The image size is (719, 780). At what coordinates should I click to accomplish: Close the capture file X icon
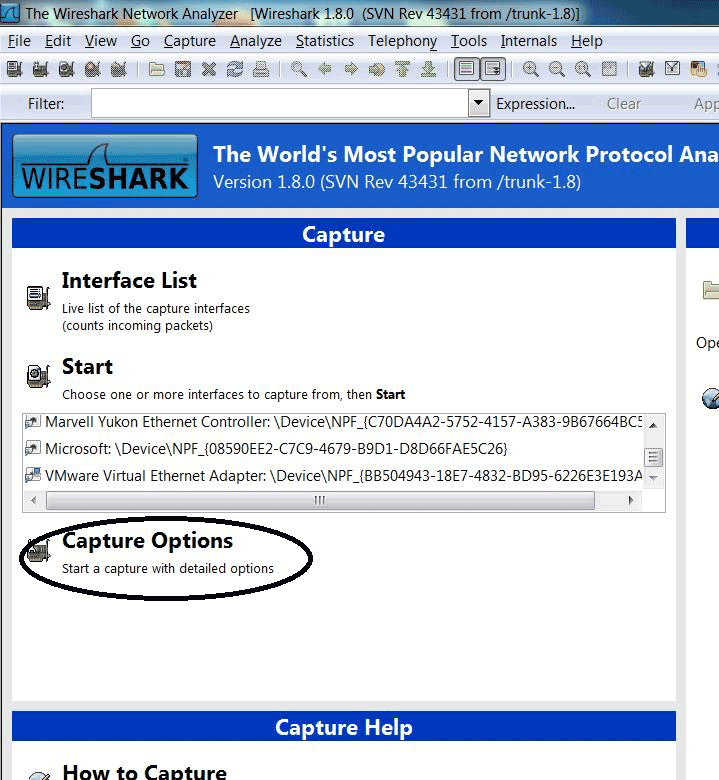coord(209,69)
